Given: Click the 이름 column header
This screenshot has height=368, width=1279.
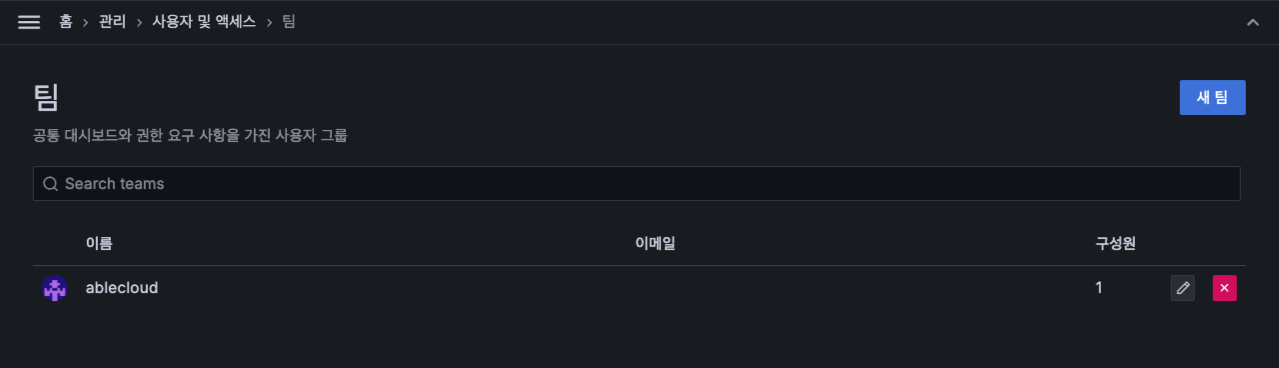Looking at the screenshot, I should pos(99,243).
